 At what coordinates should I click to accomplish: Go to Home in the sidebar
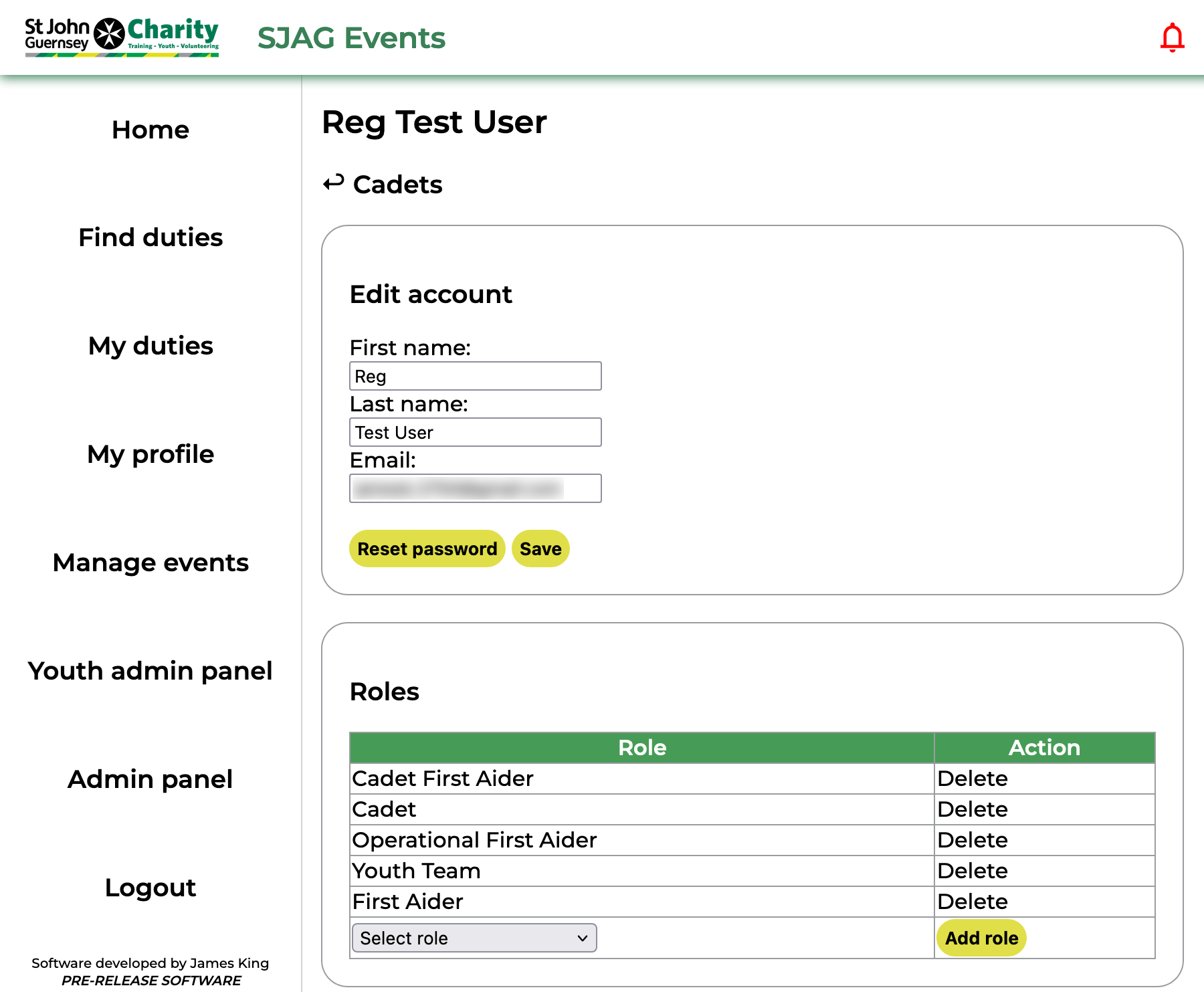point(150,130)
